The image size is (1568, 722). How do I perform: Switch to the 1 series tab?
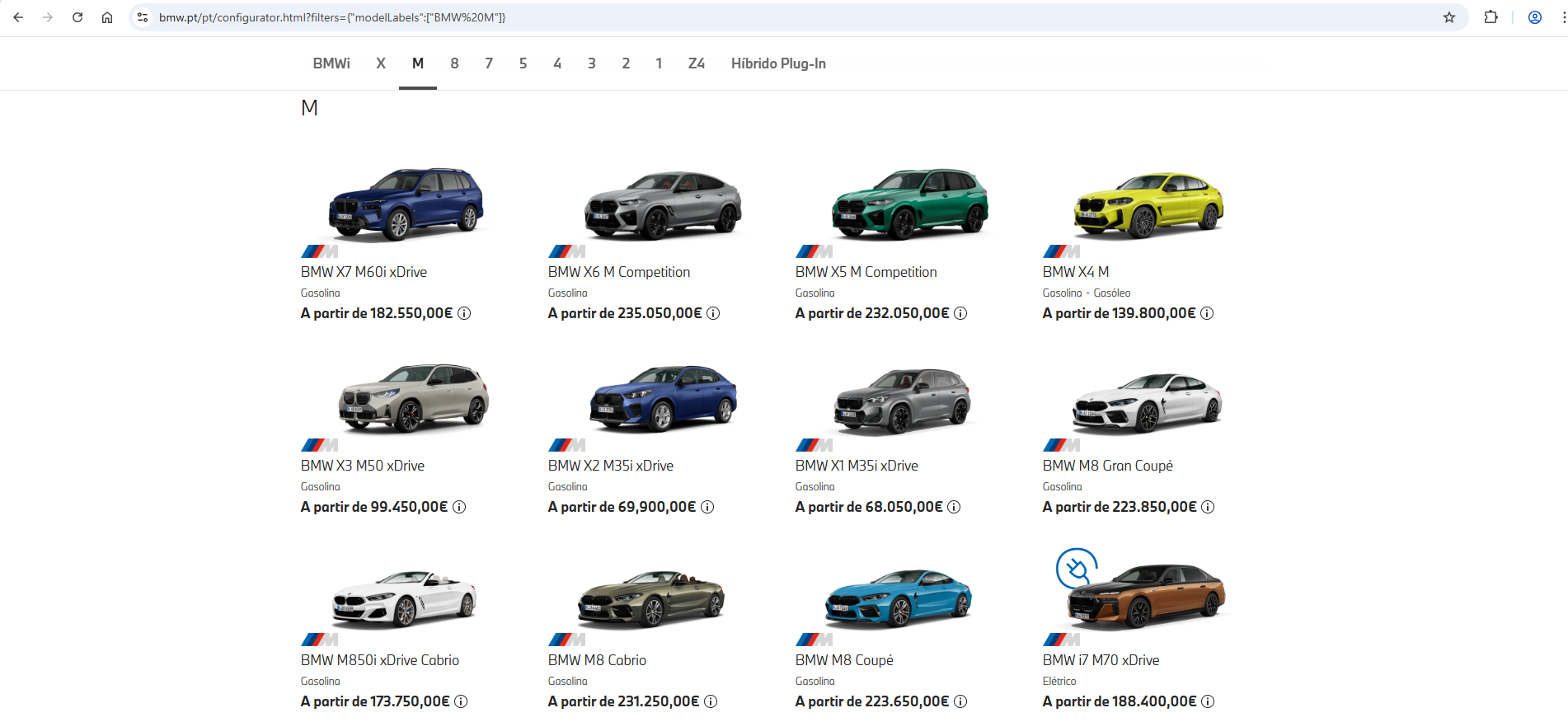coord(659,63)
